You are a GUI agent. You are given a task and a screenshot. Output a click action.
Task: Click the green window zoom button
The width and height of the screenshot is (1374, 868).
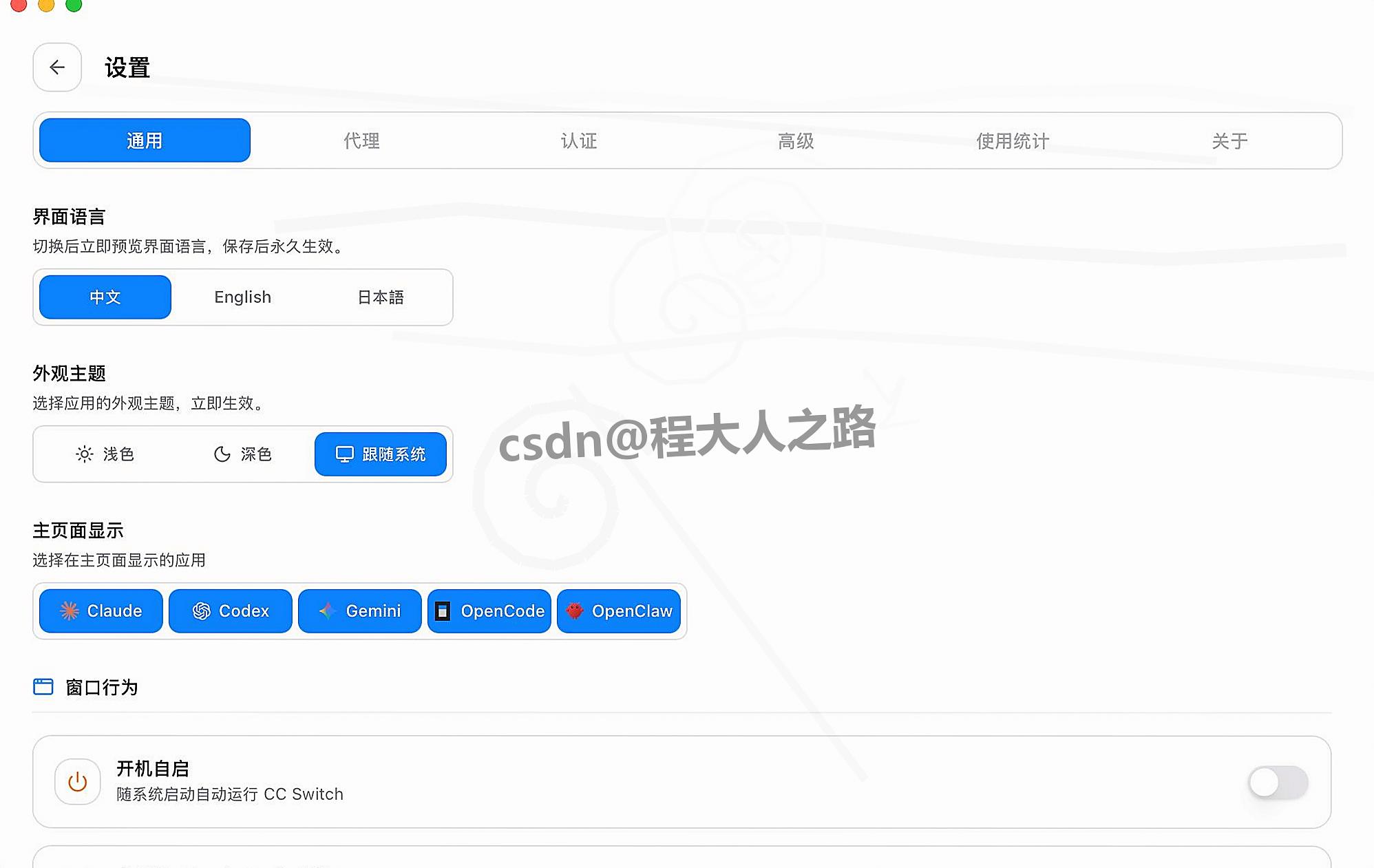pos(74,4)
